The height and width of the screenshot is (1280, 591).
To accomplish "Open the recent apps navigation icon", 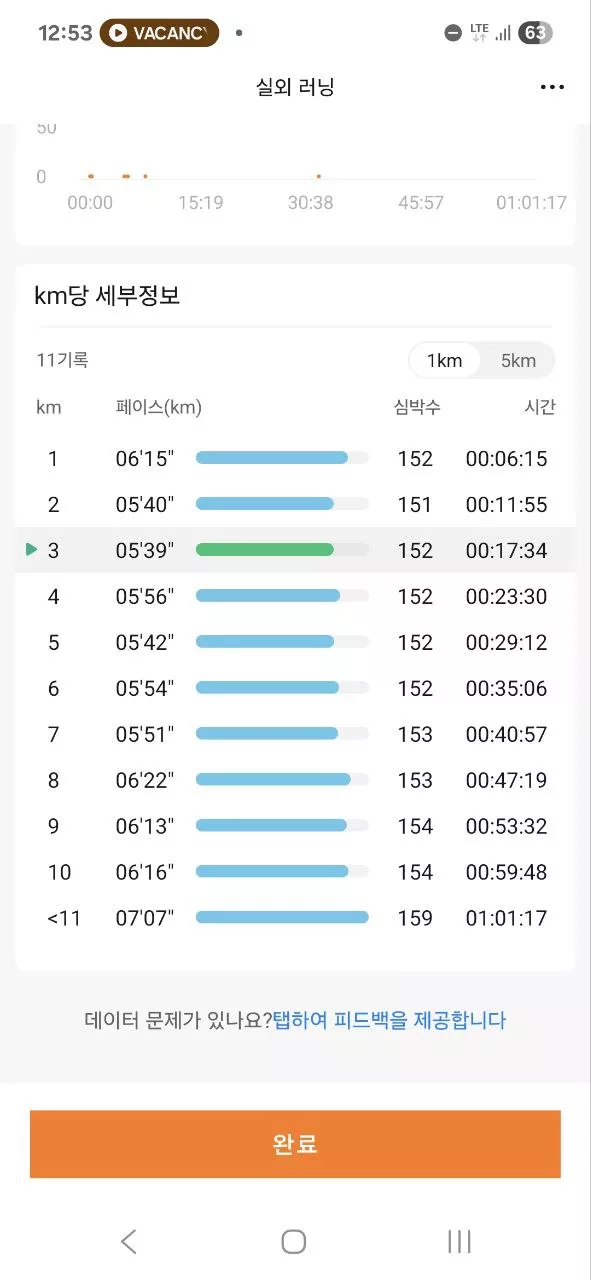I will tap(459, 1241).
